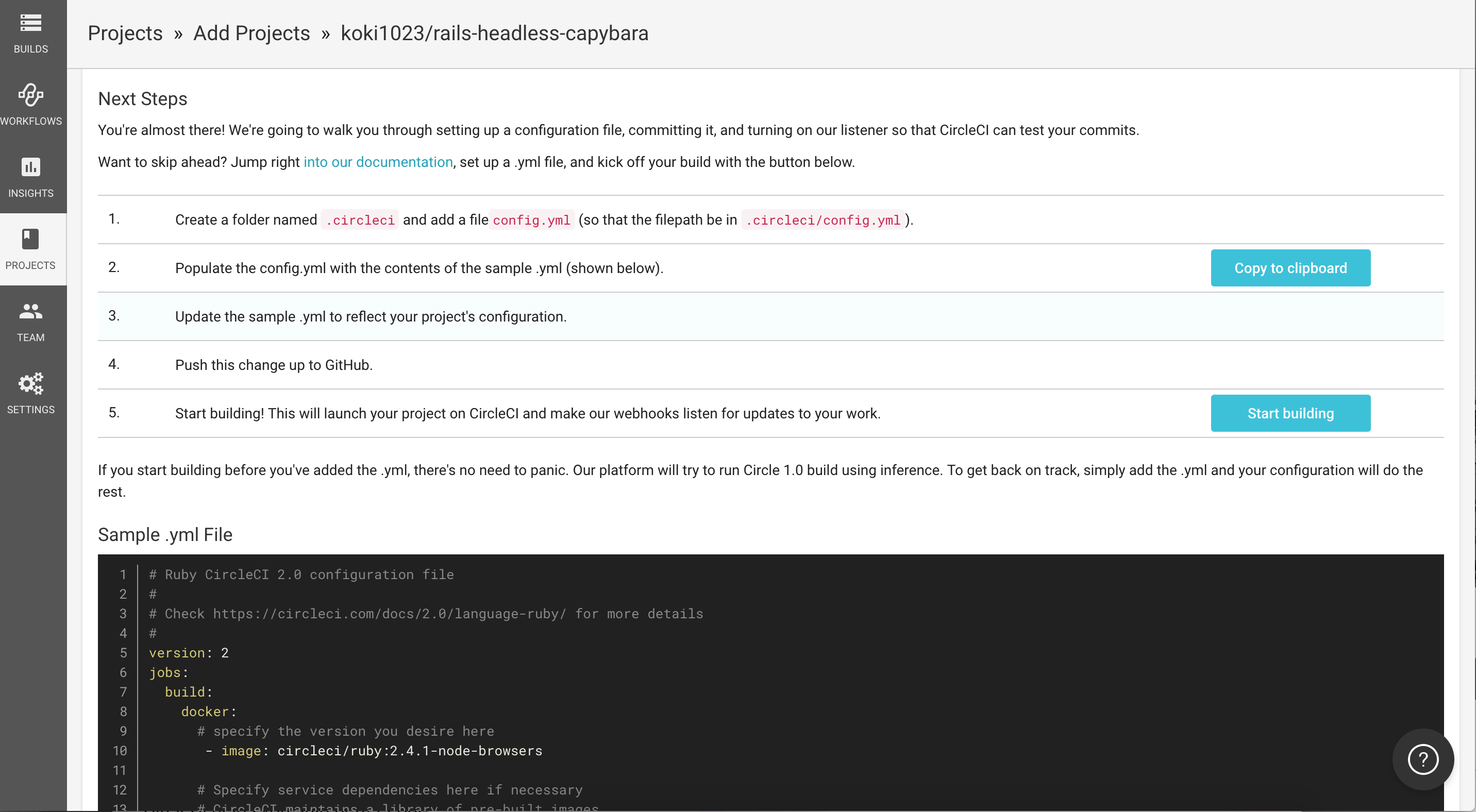Open the Insights chart icon
The image size is (1476, 812).
pos(30,167)
